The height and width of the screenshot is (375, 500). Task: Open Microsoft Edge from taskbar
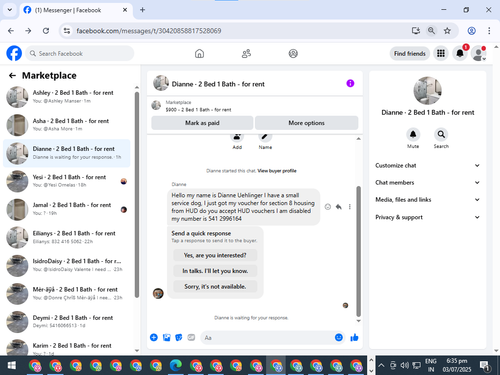click(x=176, y=365)
